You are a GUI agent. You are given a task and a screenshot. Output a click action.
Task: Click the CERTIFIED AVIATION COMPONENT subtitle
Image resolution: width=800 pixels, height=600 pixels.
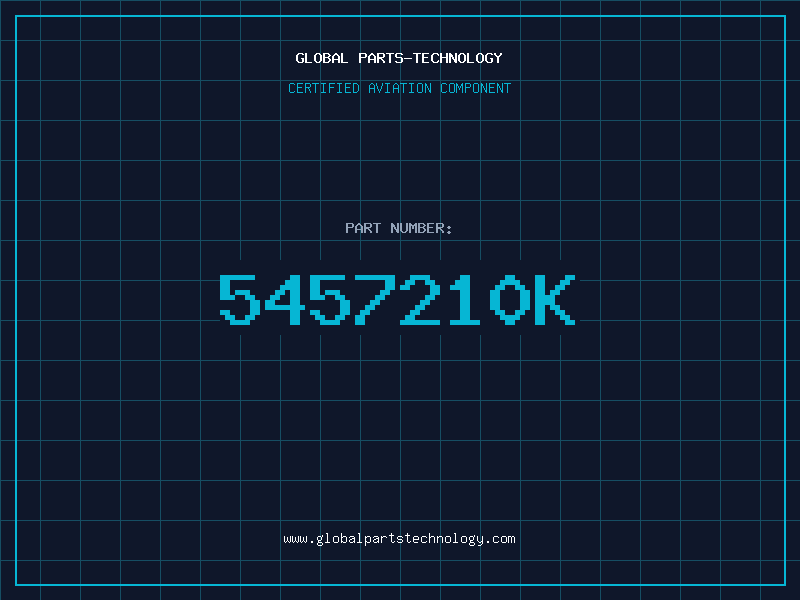pos(399,88)
